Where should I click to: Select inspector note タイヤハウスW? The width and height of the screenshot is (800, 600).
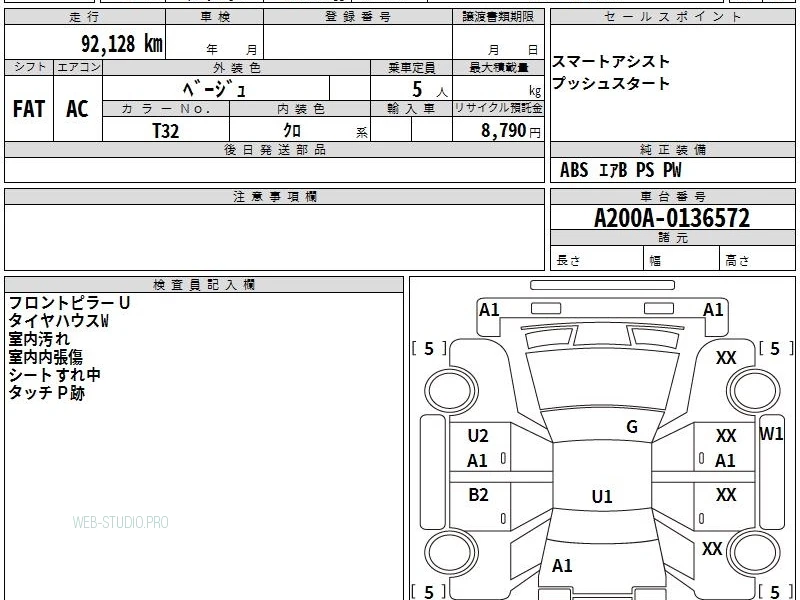tap(58, 321)
